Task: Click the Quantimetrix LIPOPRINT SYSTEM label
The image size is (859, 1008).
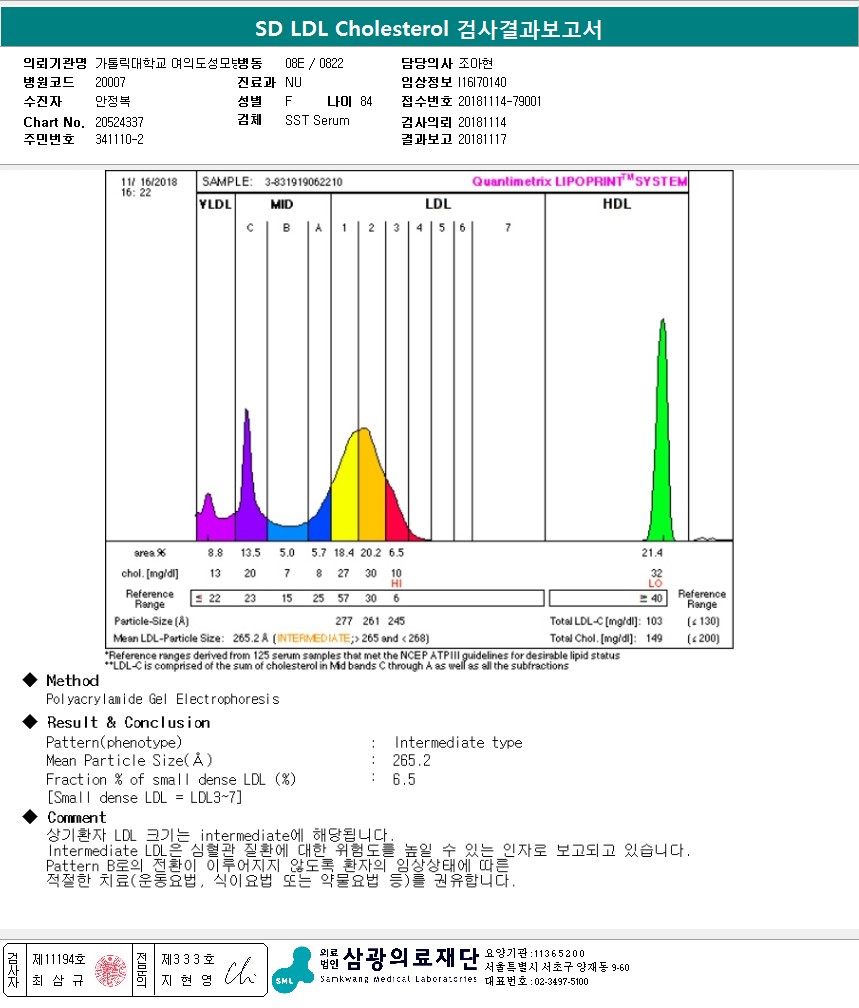Action: [x=579, y=181]
